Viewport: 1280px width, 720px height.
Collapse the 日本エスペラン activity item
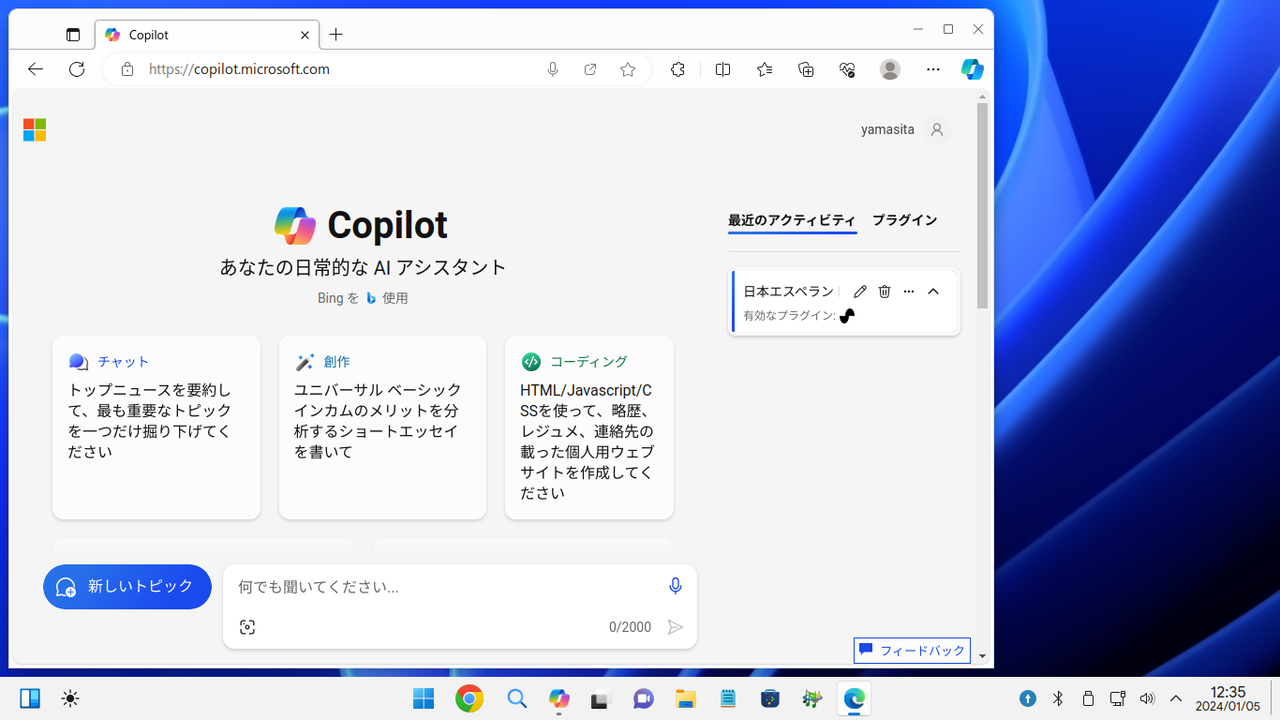[x=933, y=292]
